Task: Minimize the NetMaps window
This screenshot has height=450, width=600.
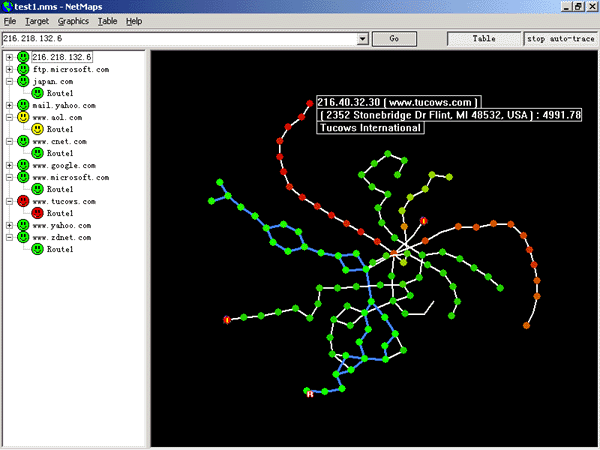Action: click(566, 7)
